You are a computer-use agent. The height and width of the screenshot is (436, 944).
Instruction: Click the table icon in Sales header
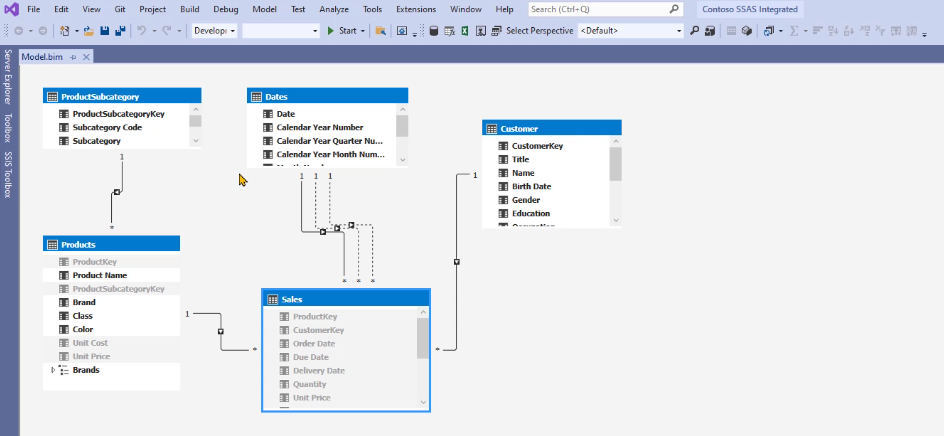pyautogui.click(x=272, y=299)
